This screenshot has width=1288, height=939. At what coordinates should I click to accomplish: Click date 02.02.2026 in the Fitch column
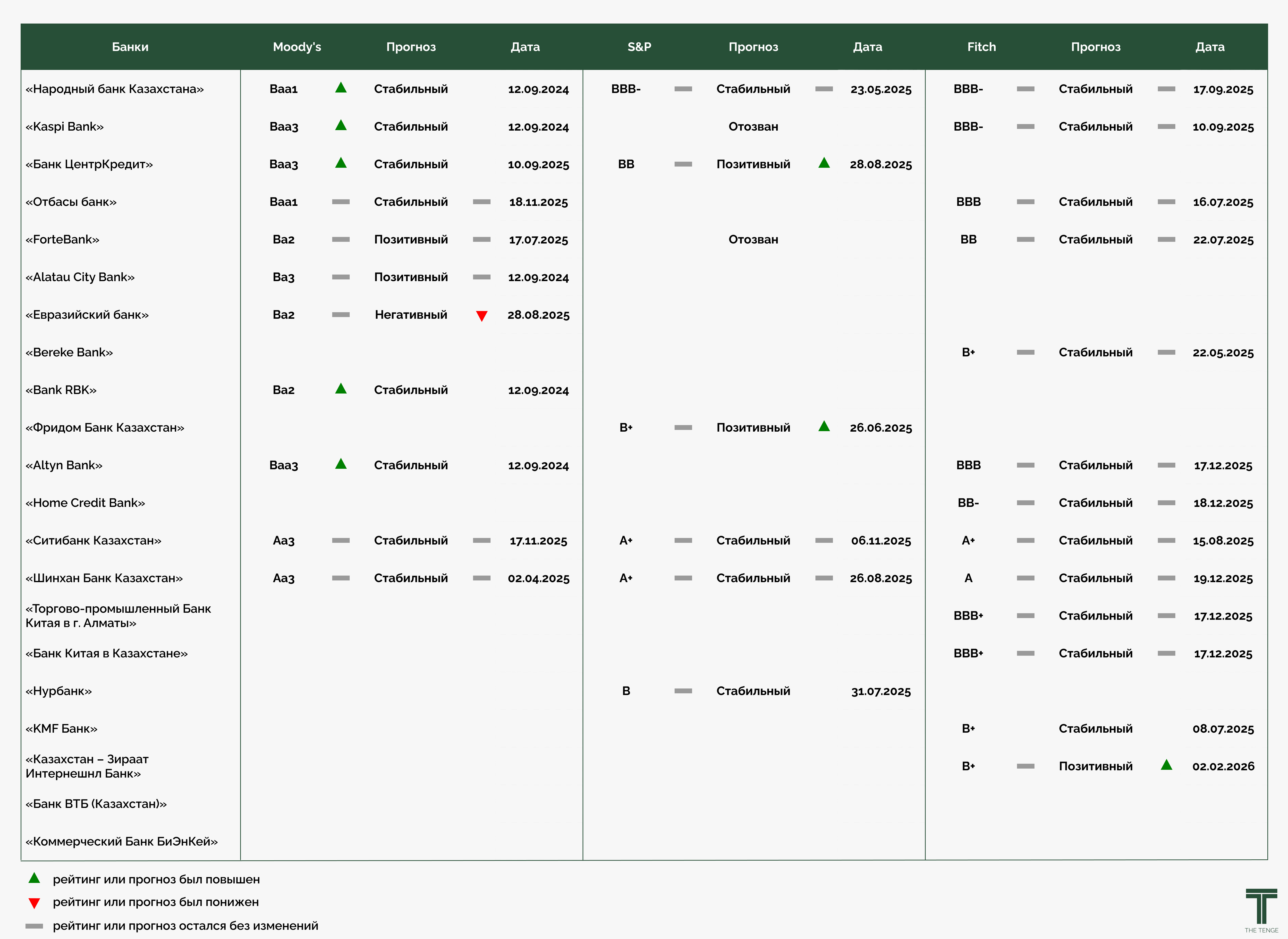[1223, 766]
